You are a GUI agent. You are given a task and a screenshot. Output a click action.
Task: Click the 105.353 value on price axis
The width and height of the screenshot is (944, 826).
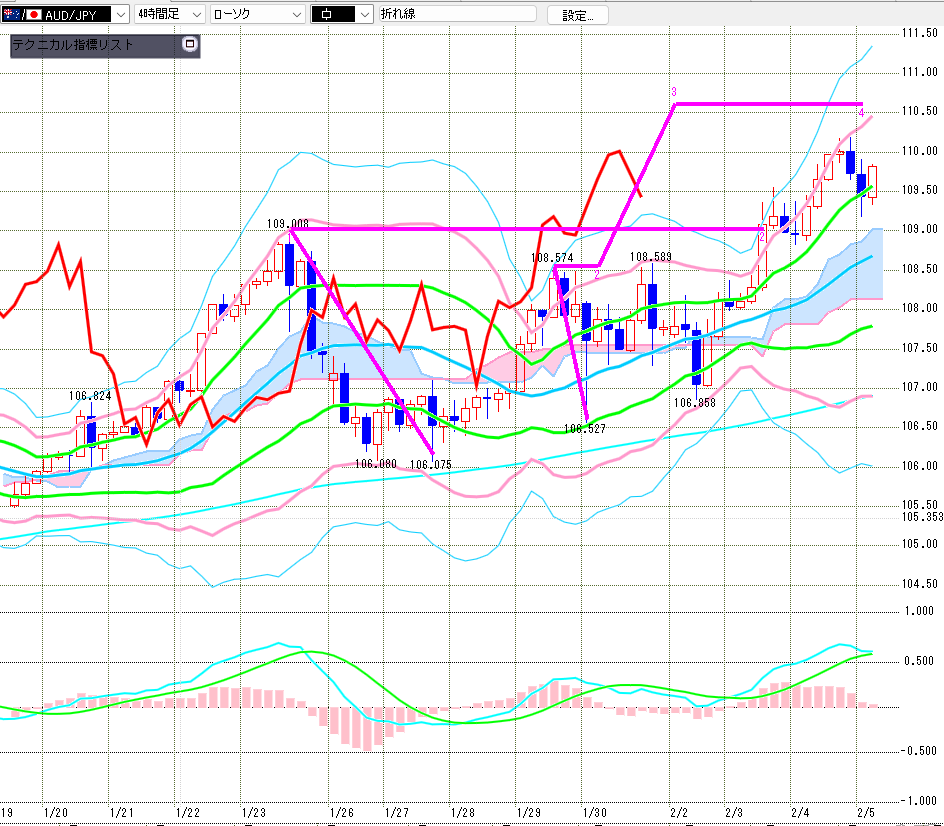coord(921,517)
